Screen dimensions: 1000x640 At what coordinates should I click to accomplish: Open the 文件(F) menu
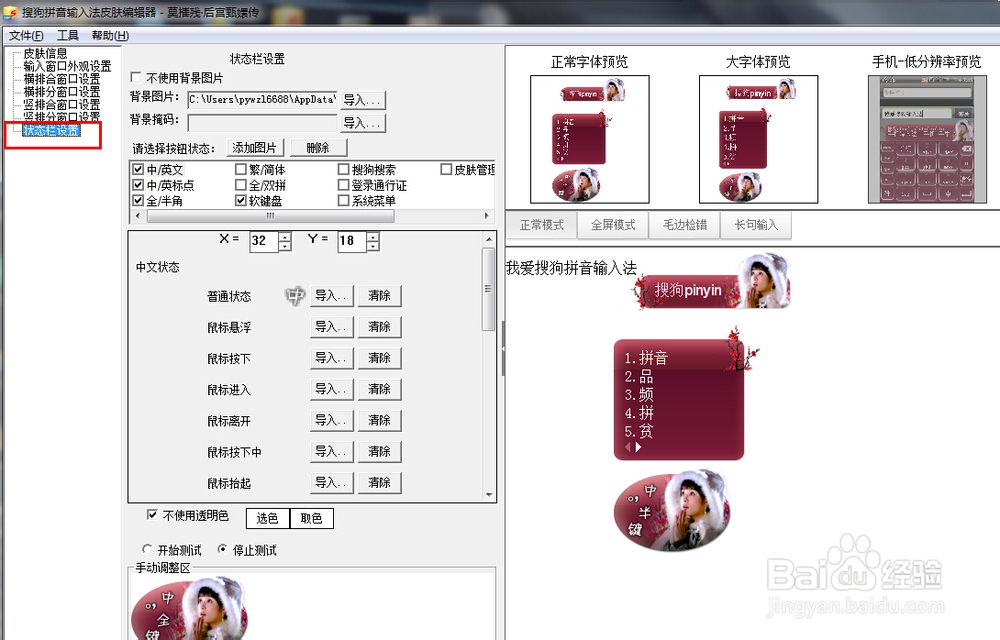click(26, 36)
